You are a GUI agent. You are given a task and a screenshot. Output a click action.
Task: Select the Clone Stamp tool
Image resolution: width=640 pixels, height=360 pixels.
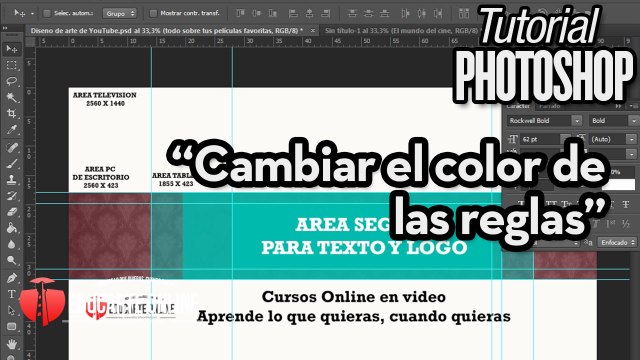click(11, 179)
